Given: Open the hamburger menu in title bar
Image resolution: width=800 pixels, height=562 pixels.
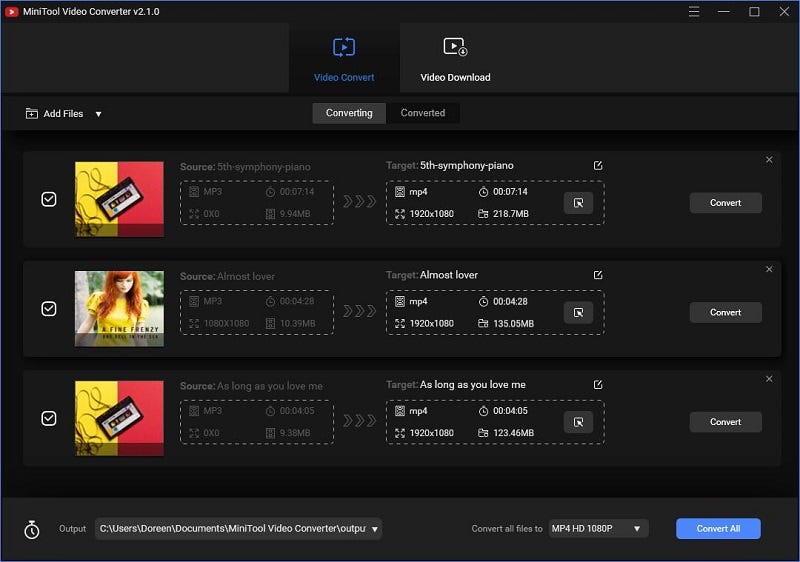Looking at the screenshot, I should (x=694, y=11).
